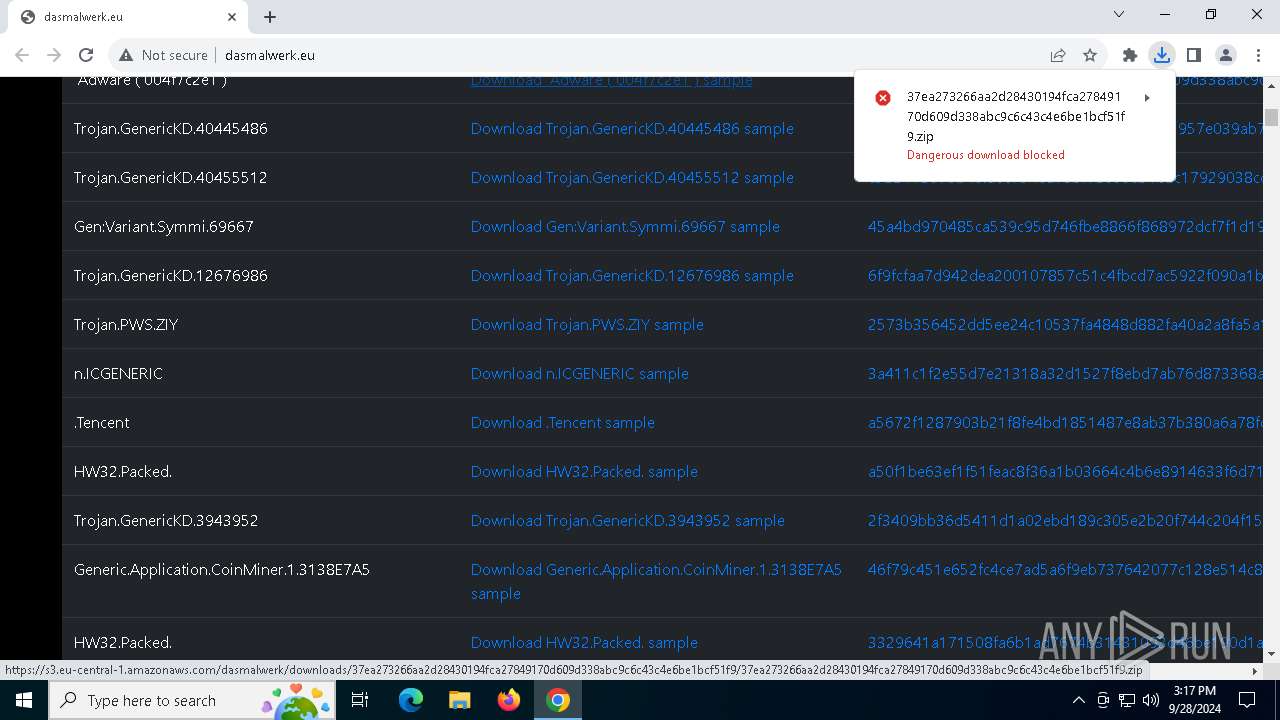Click Dangerous download blocked message

click(x=985, y=155)
